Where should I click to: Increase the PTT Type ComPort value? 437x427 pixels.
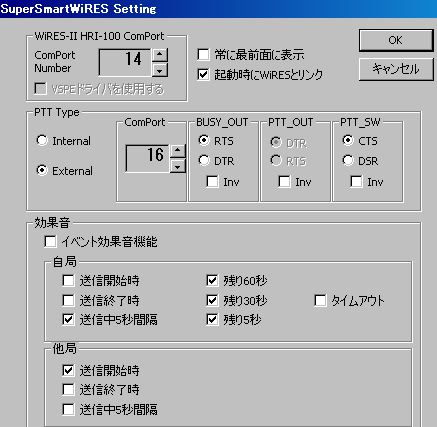pyautogui.click(x=178, y=151)
